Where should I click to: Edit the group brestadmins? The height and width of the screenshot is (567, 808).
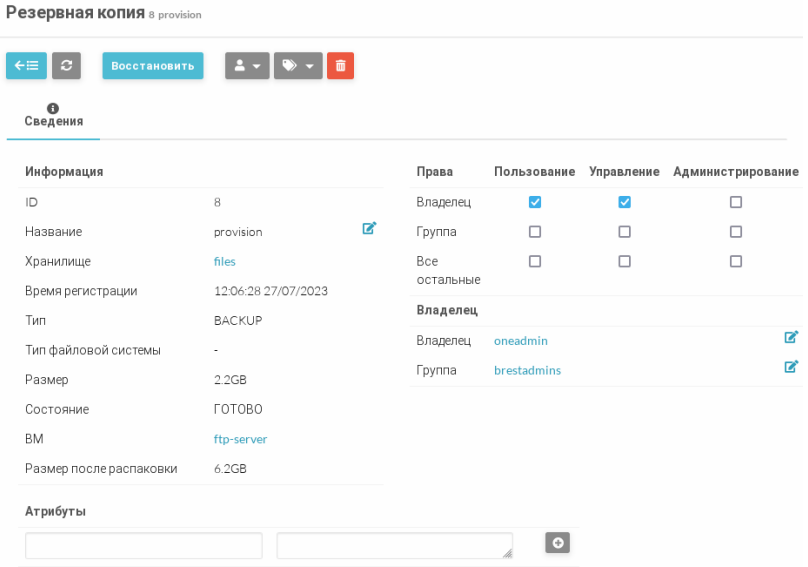click(791, 367)
